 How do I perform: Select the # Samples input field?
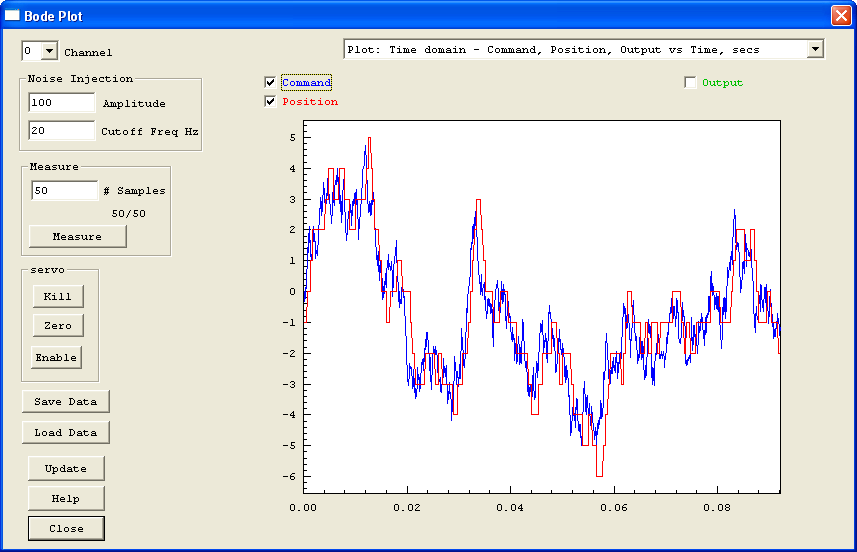pos(64,190)
